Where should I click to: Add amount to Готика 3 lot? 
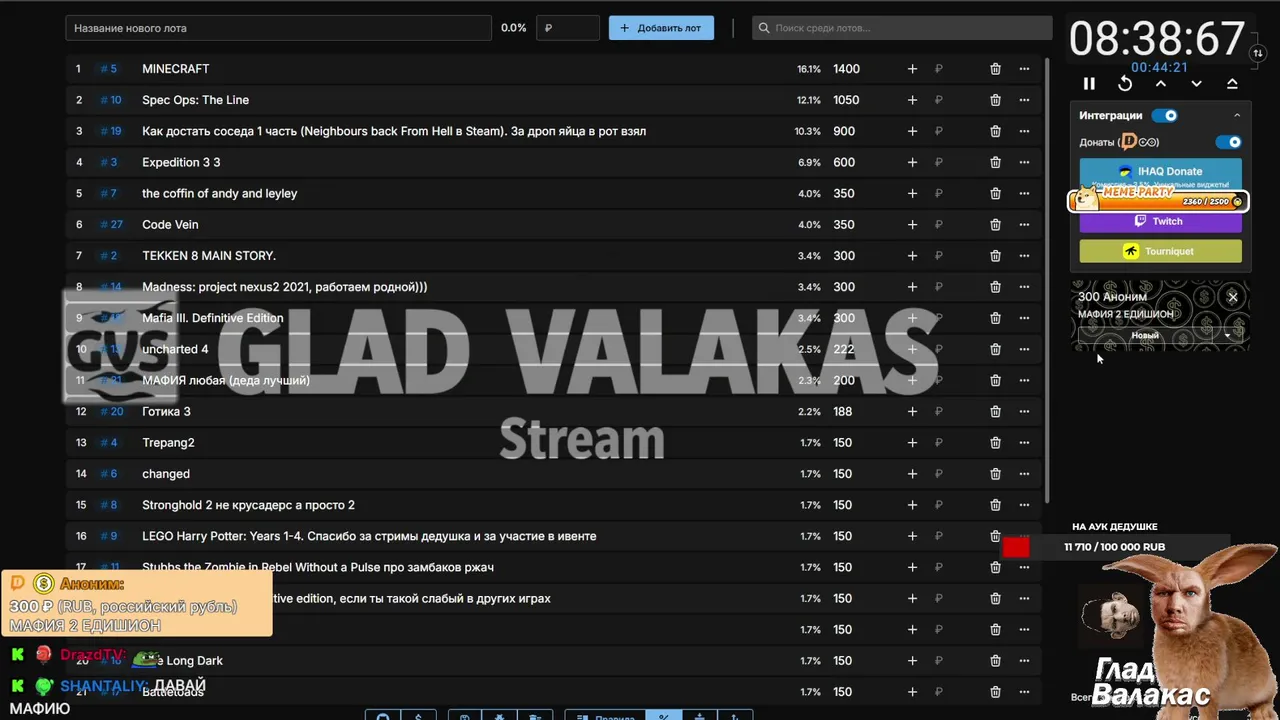(x=912, y=411)
